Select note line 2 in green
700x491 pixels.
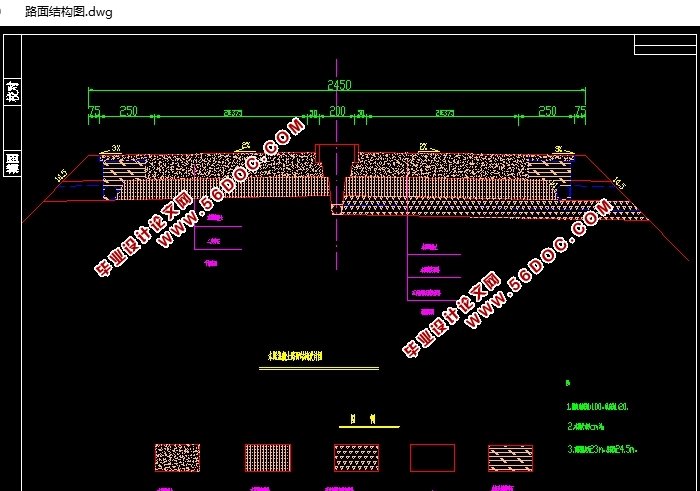point(586,426)
